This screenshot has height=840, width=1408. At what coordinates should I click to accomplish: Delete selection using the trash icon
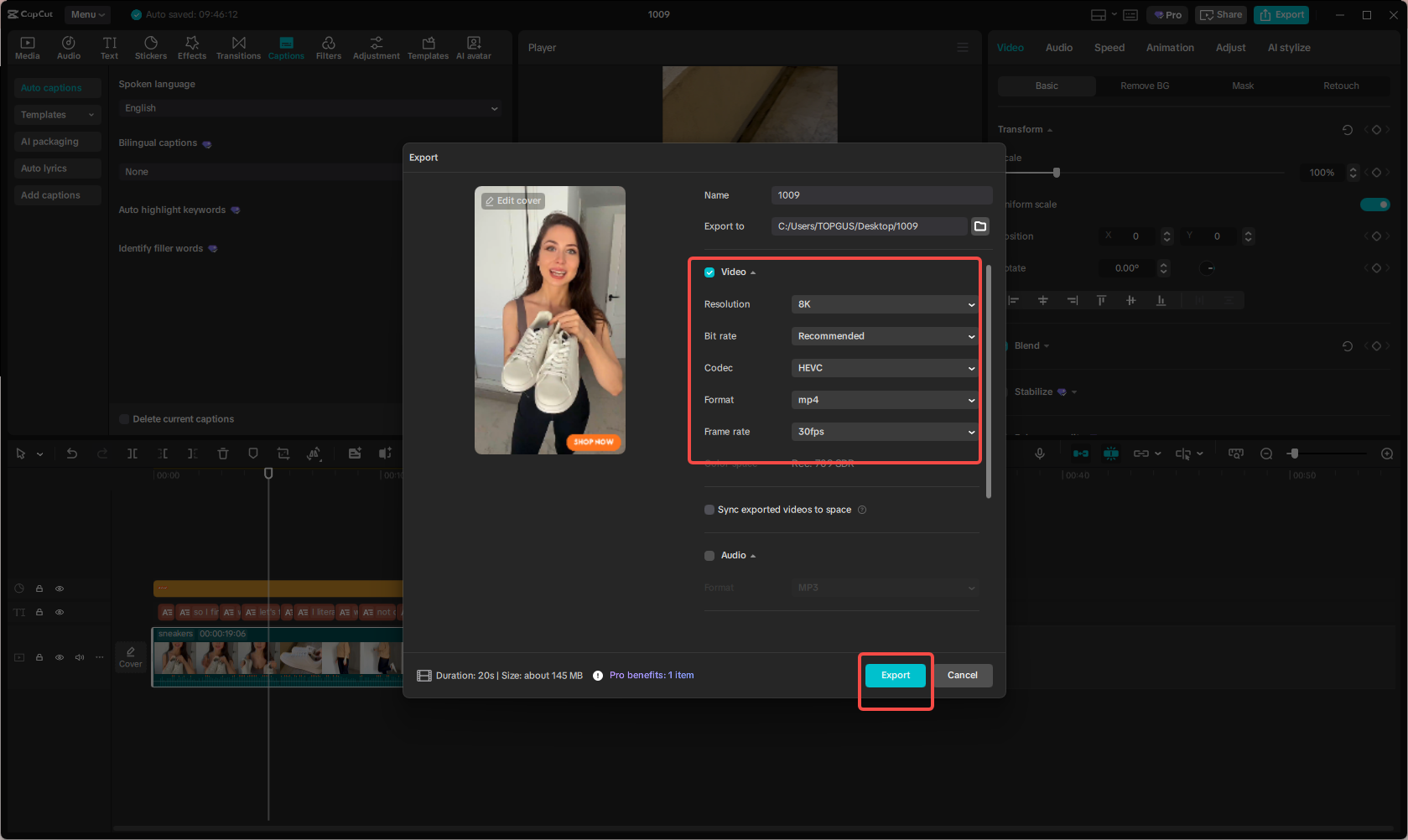tap(222, 453)
